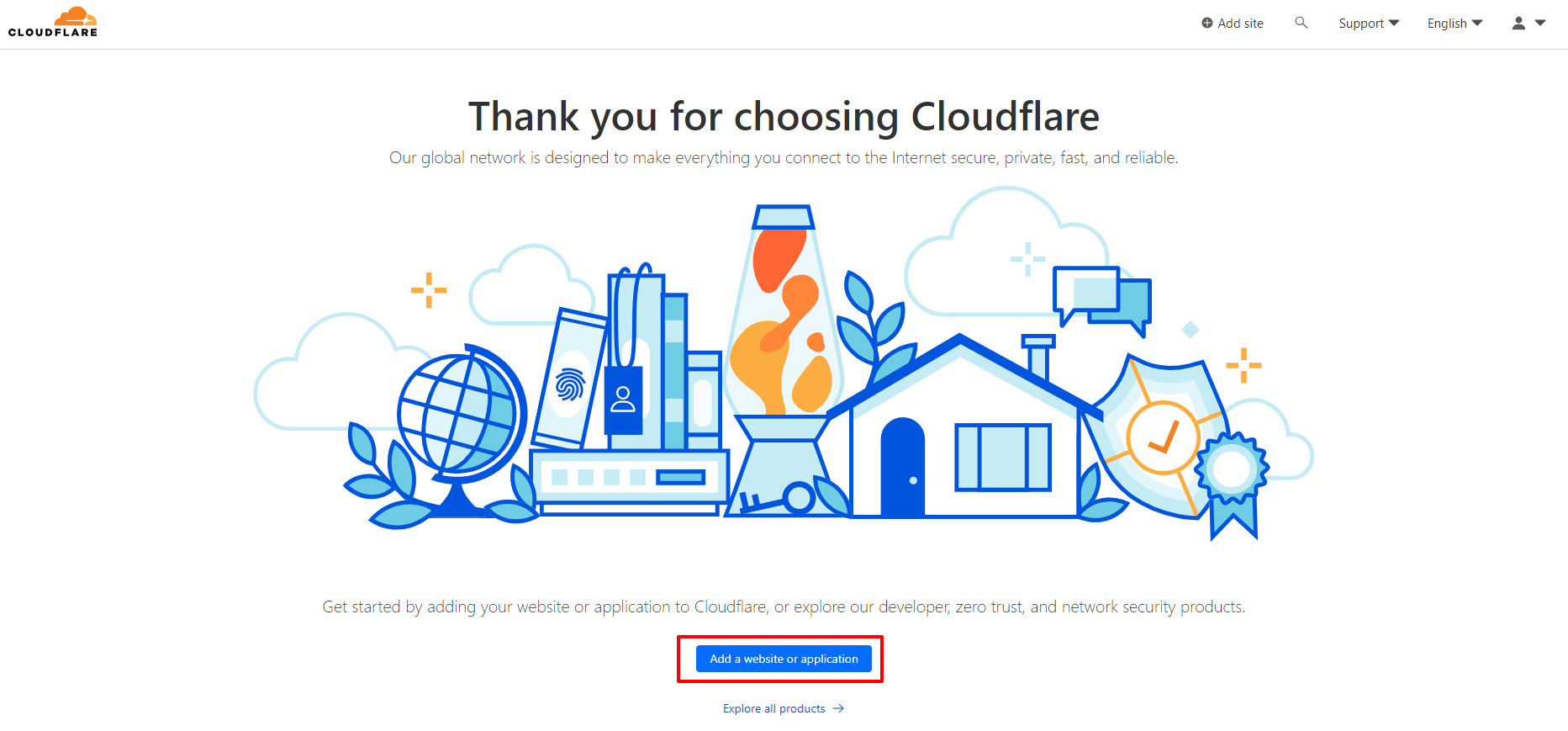This screenshot has height=731, width=1568.
Task: Click the Support menu label
Action: coord(1361,24)
